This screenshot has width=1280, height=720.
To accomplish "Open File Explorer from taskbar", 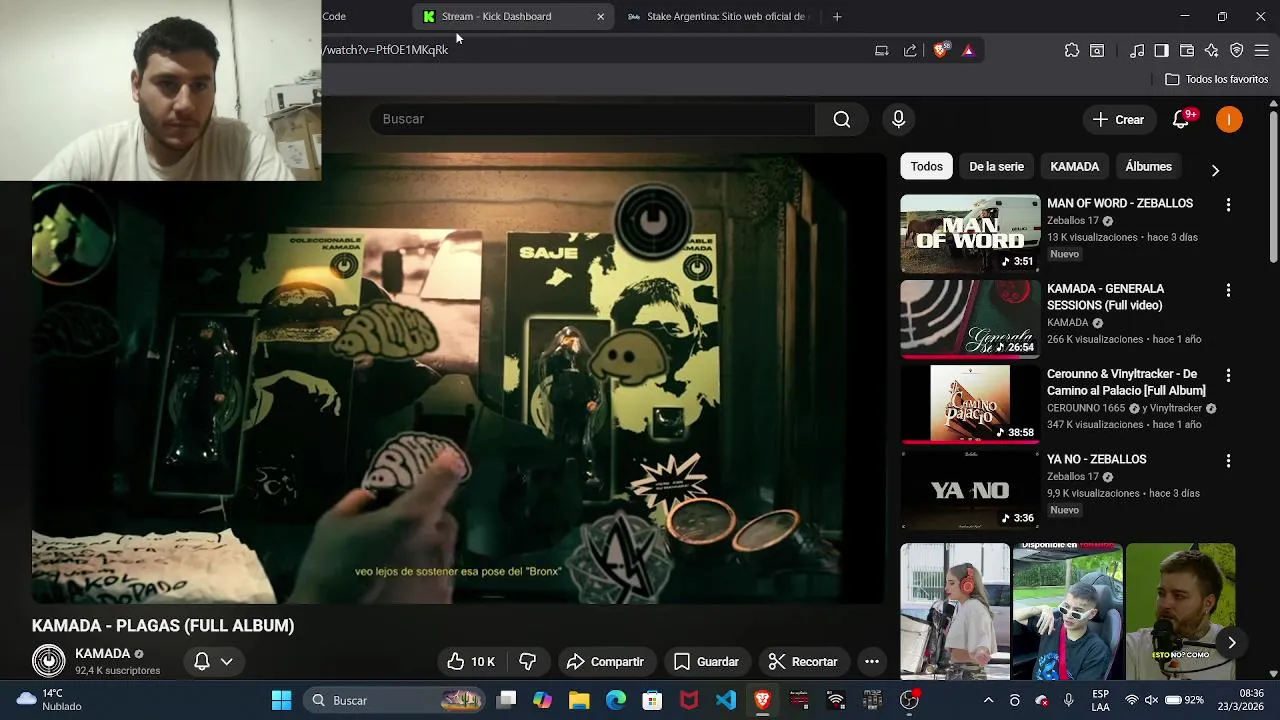I will (x=579, y=700).
